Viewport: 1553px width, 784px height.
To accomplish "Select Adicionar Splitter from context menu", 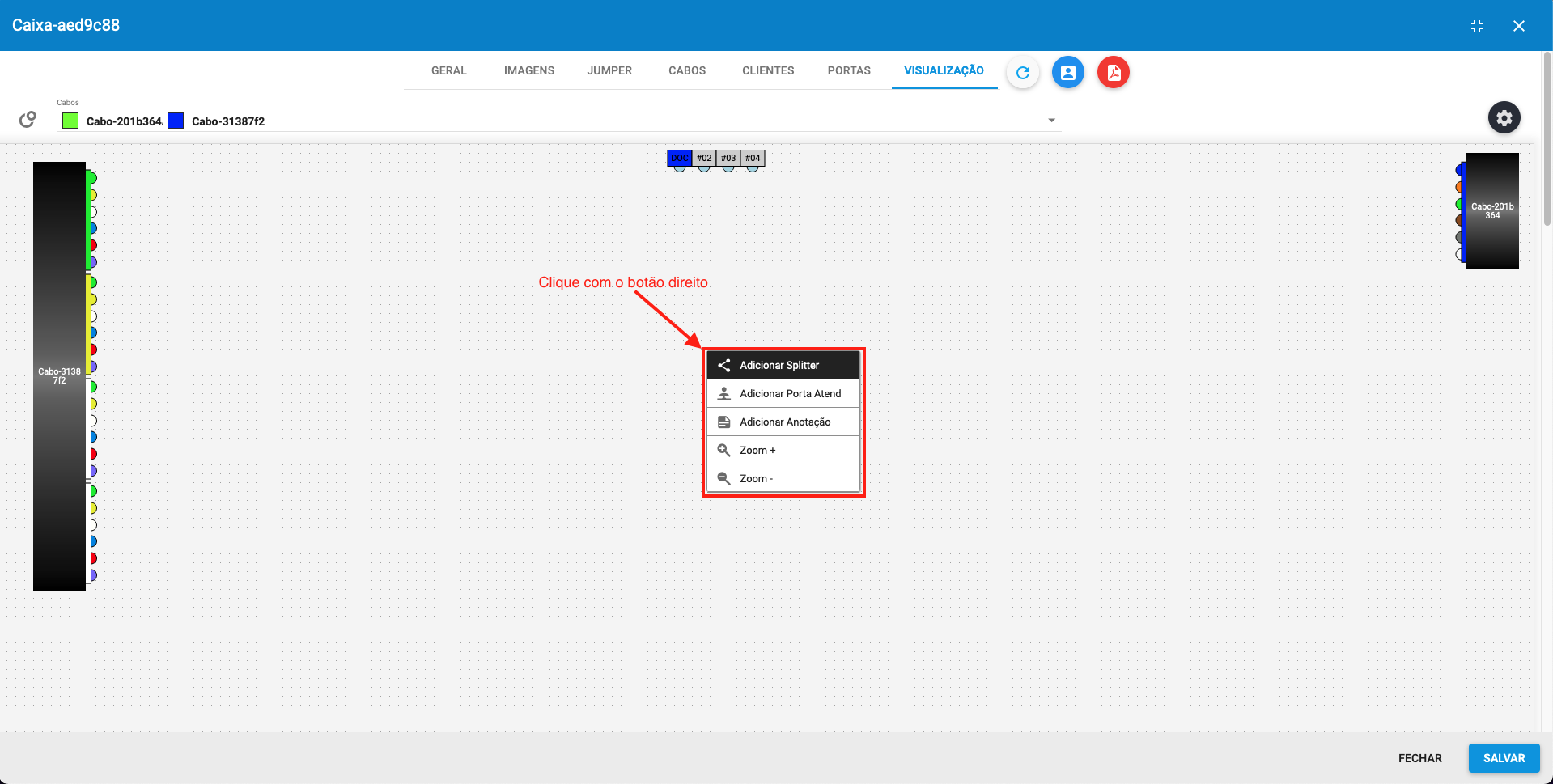I will point(779,365).
